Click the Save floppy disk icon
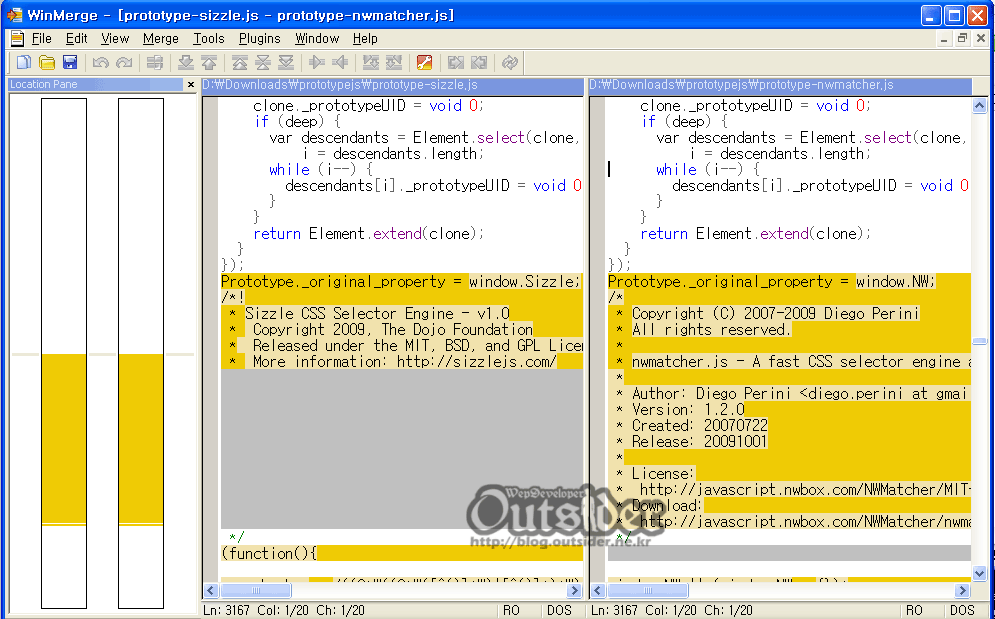 [x=69, y=62]
